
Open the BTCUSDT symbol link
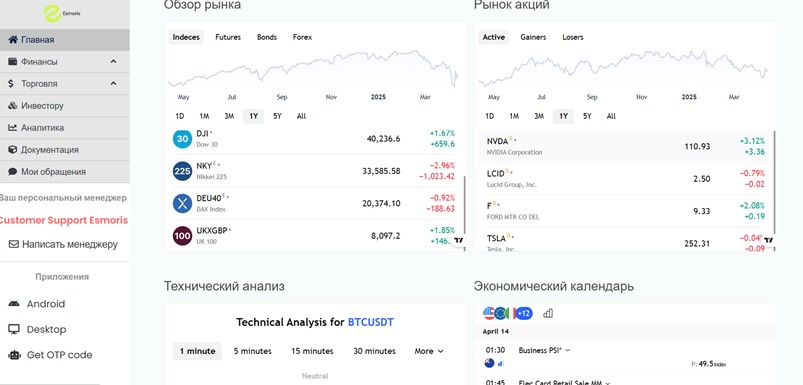click(371, 323)
